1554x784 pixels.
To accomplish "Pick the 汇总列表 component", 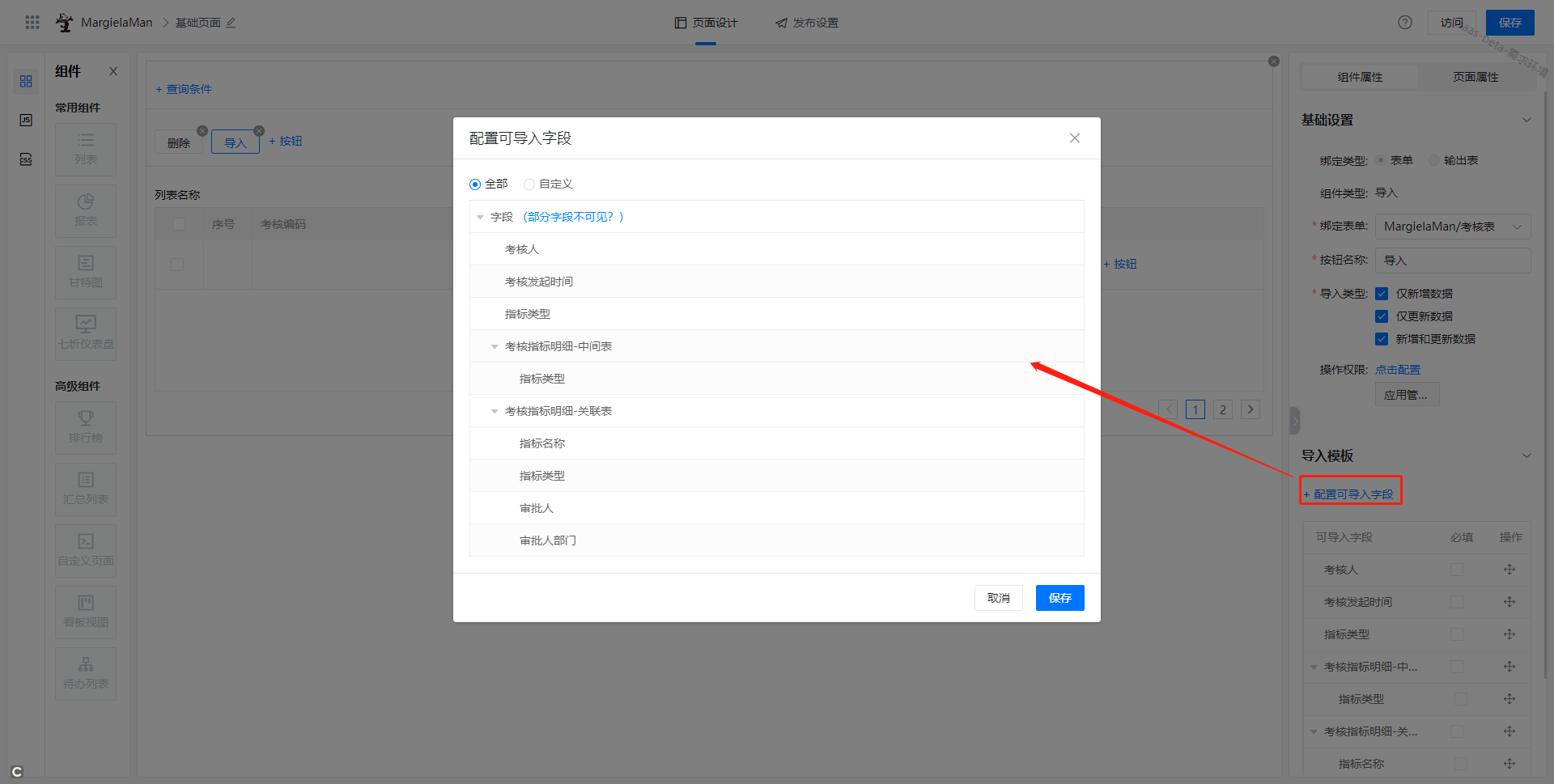I will 86,489.
